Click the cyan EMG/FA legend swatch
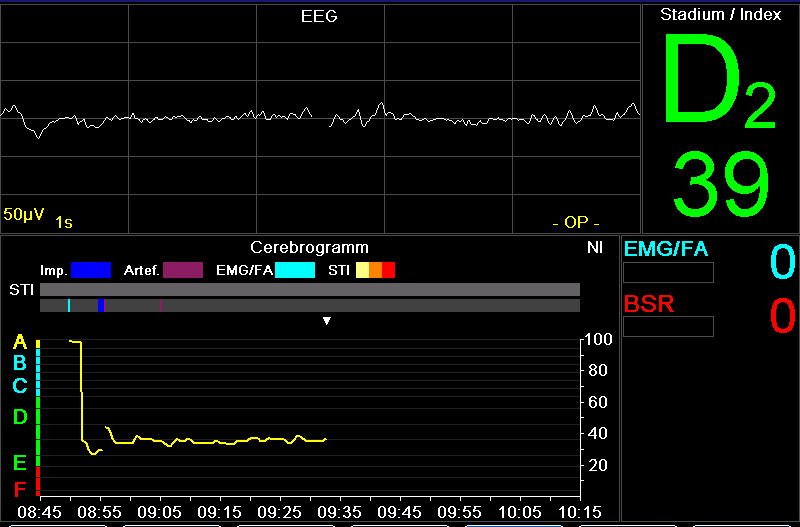The width and height of the screenshot is (800, 527). click(x=295, y=270)
